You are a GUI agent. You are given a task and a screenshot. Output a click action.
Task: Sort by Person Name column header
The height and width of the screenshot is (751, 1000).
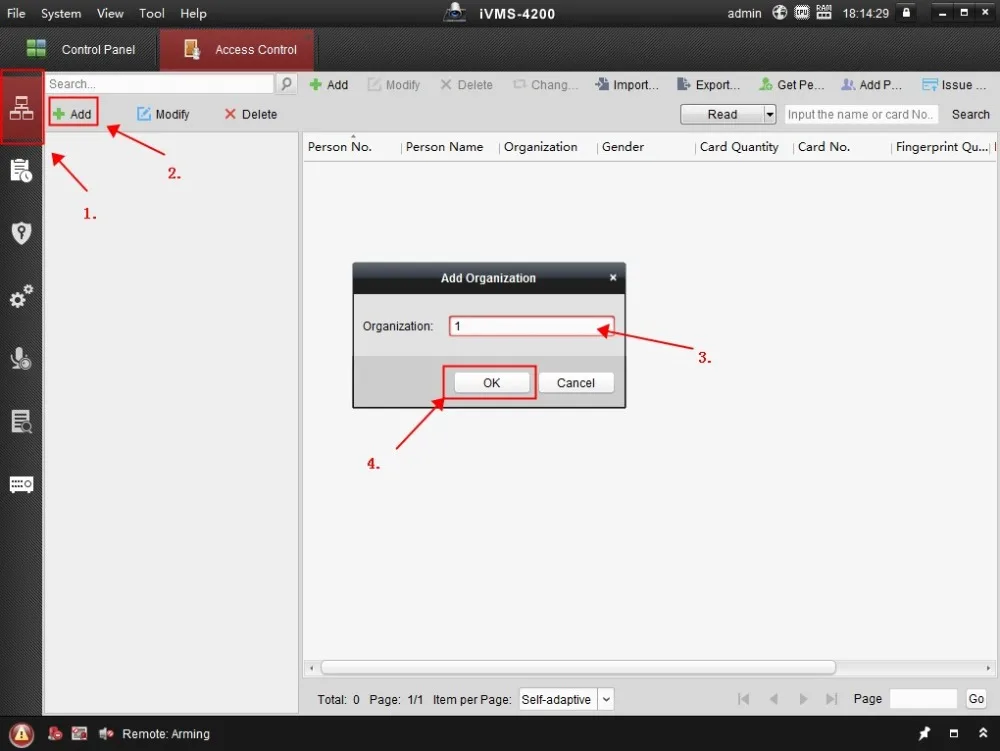[445, 147]
